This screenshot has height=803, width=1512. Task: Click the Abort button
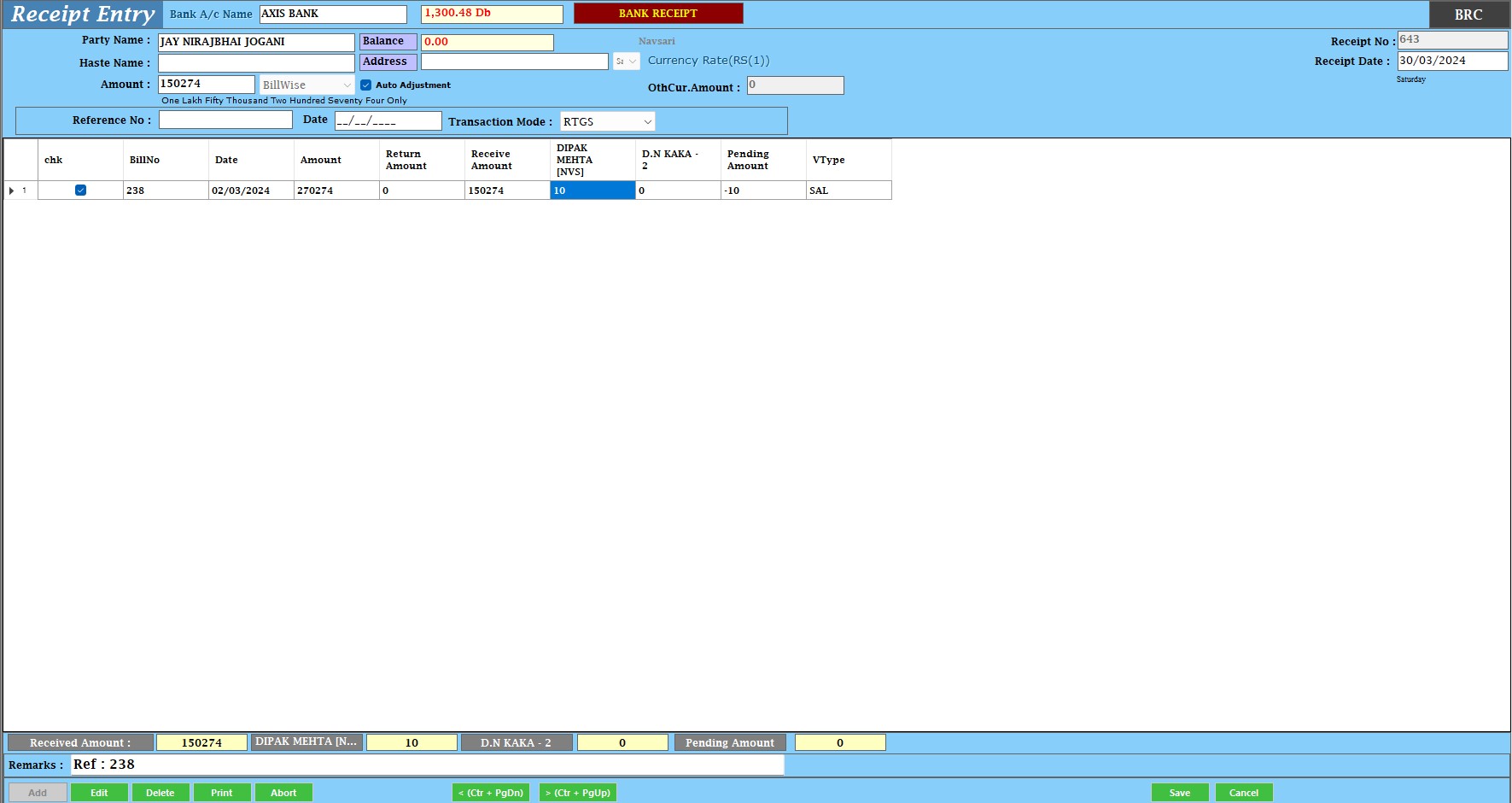point(283,793)
